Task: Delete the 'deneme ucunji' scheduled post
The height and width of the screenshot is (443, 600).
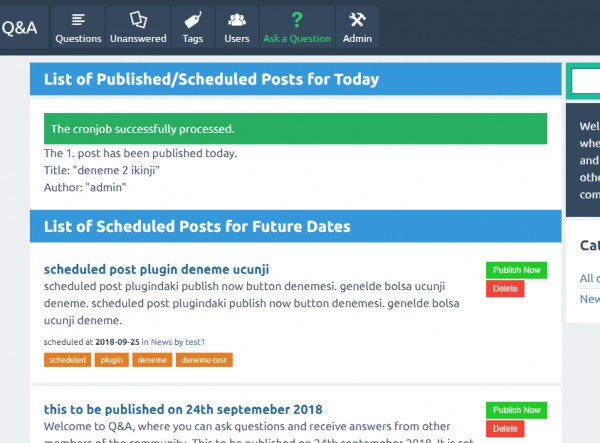Action: pos(505,289)
